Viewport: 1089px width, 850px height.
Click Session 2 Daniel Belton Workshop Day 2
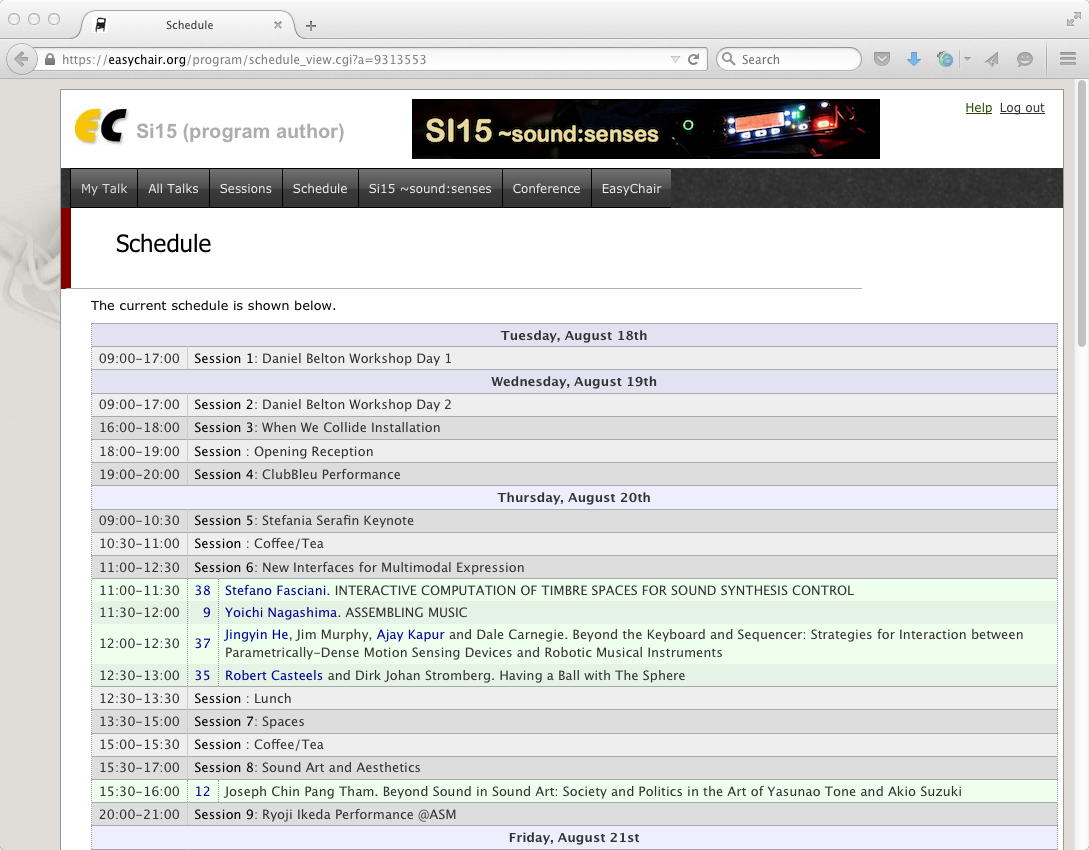tap(574, 404)
